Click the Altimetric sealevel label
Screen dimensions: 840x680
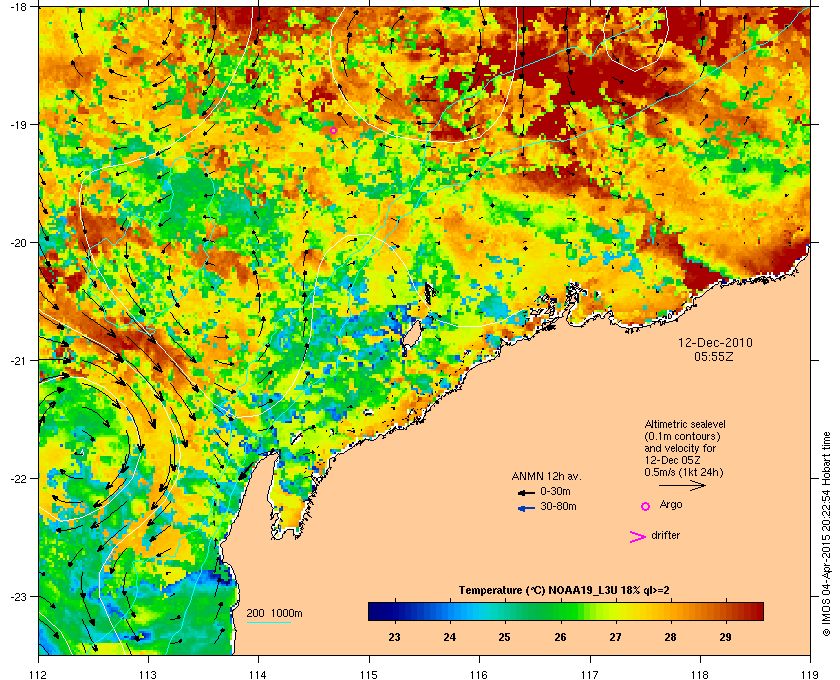point(685,424)
